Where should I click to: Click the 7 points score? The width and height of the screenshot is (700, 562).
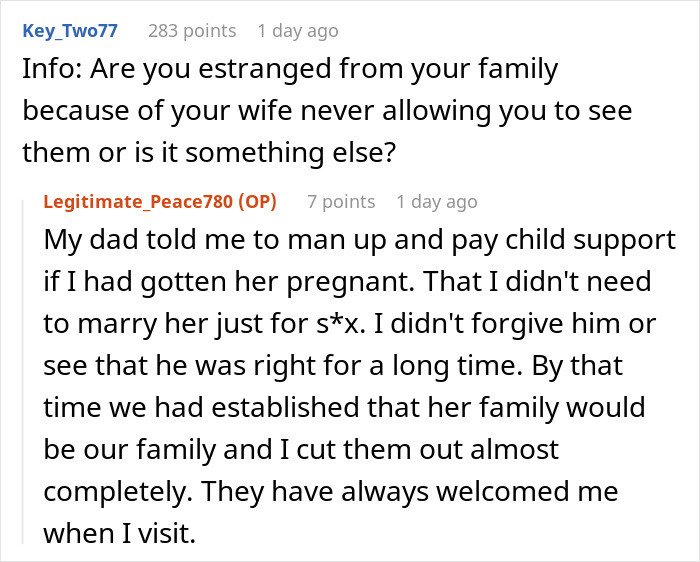(x=341, y=201)
